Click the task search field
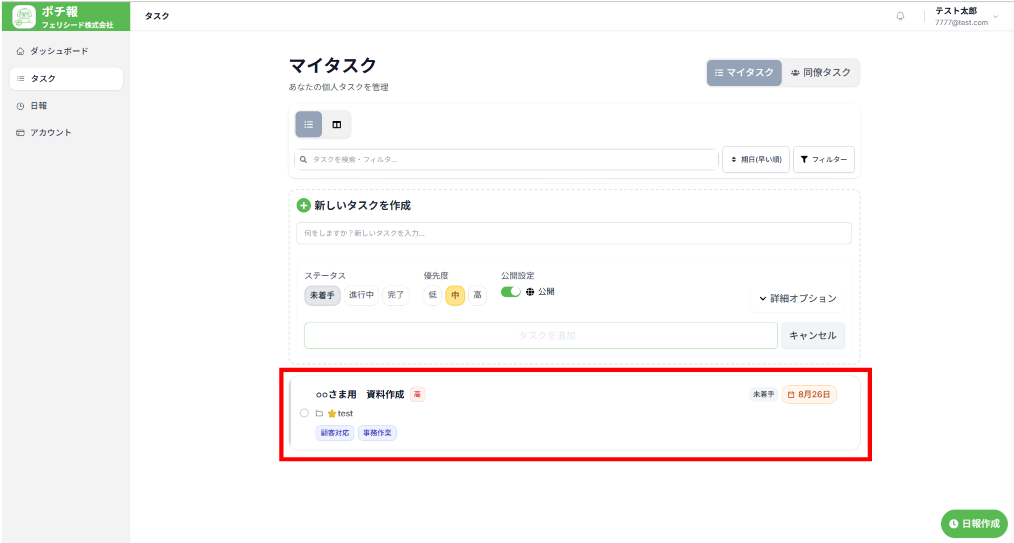Viewport: 1014px width, 543px height. click(x=505, y=160)
